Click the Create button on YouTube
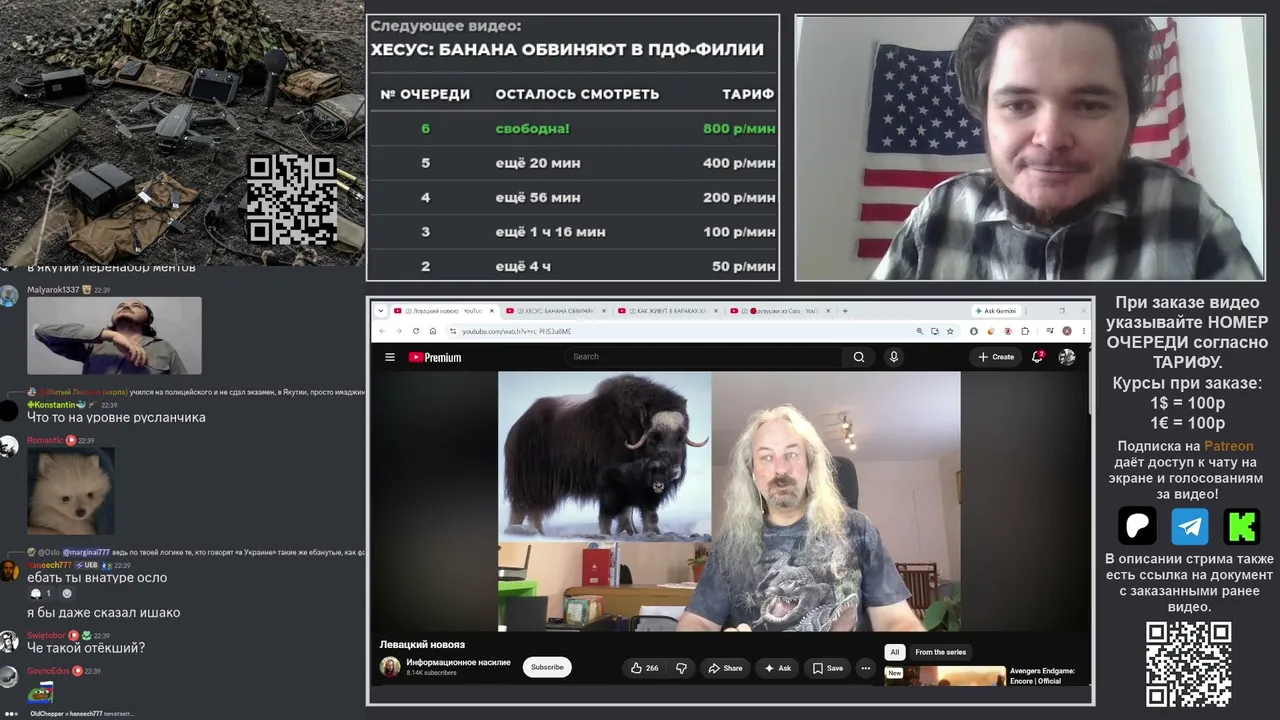Screen dimensions: 1280x720 [996, 357]
